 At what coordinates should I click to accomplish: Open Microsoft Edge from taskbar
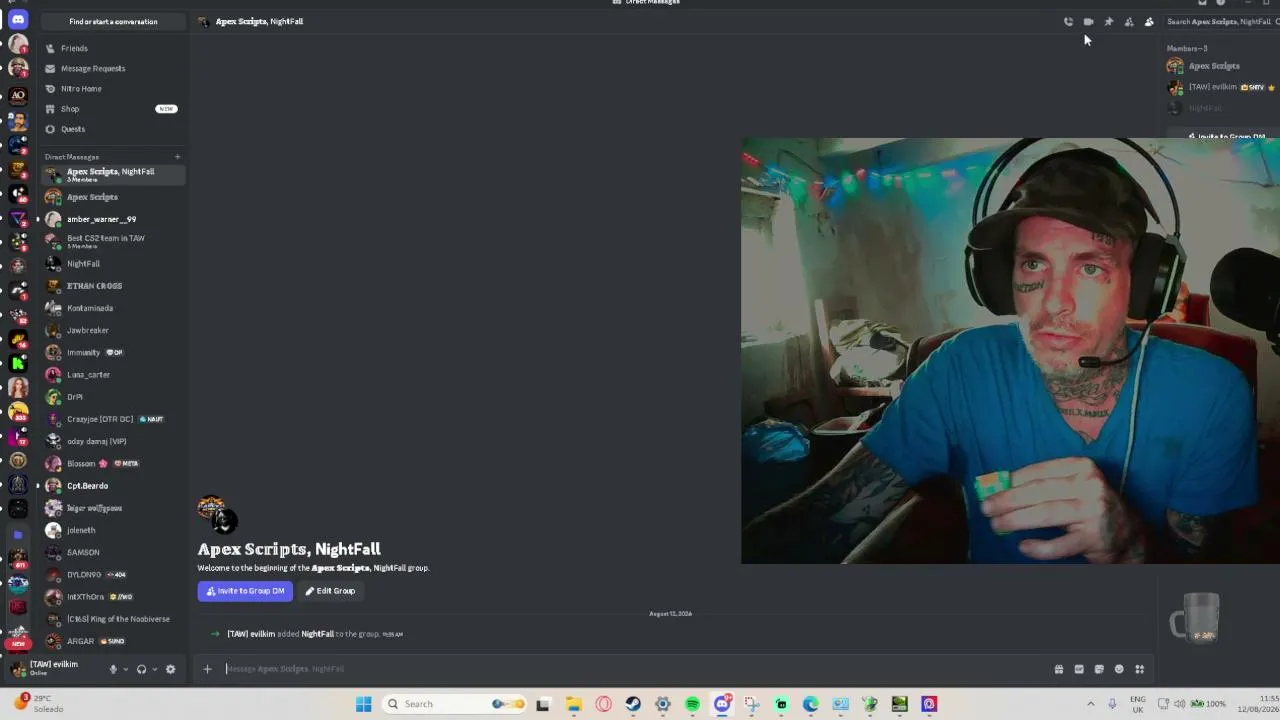(811, 704)
